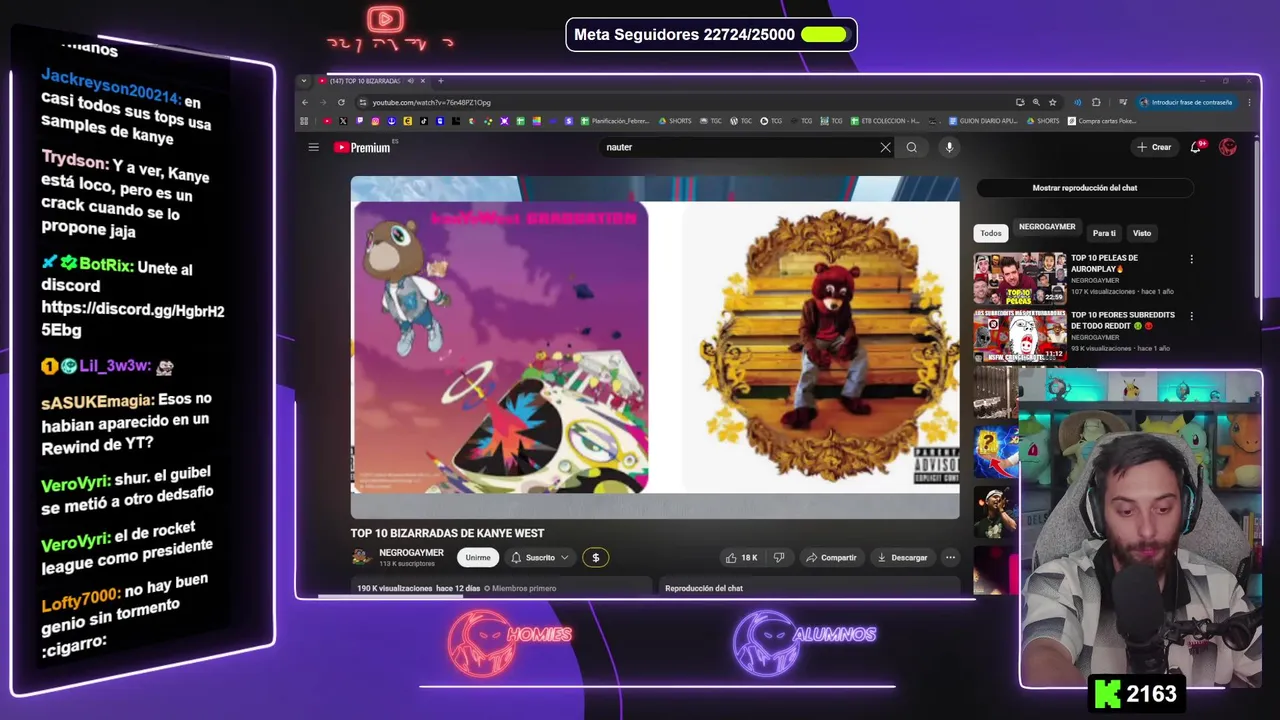This screenshot has width=1280, height=720.
Task: Click the YouTube Premium logo
Action: pos(362,147)
